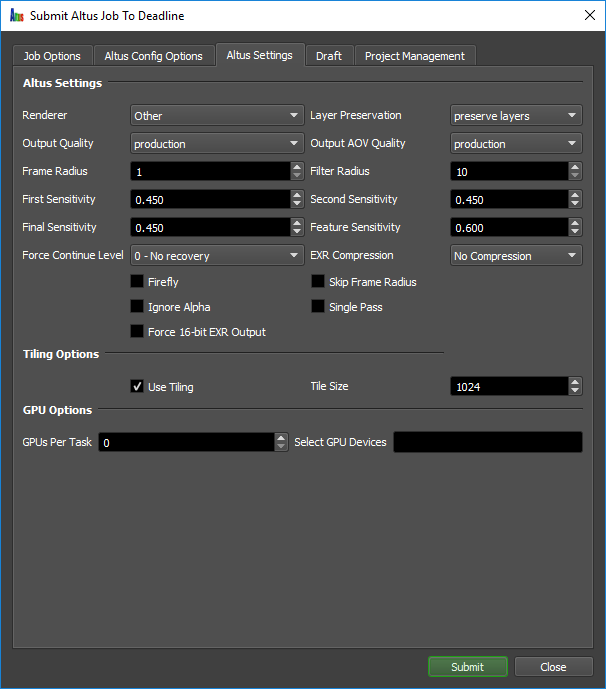This screenshot has width=606, height=689.
Task: Toggle the Single Pass checkbox
Action: coord(318,306)
